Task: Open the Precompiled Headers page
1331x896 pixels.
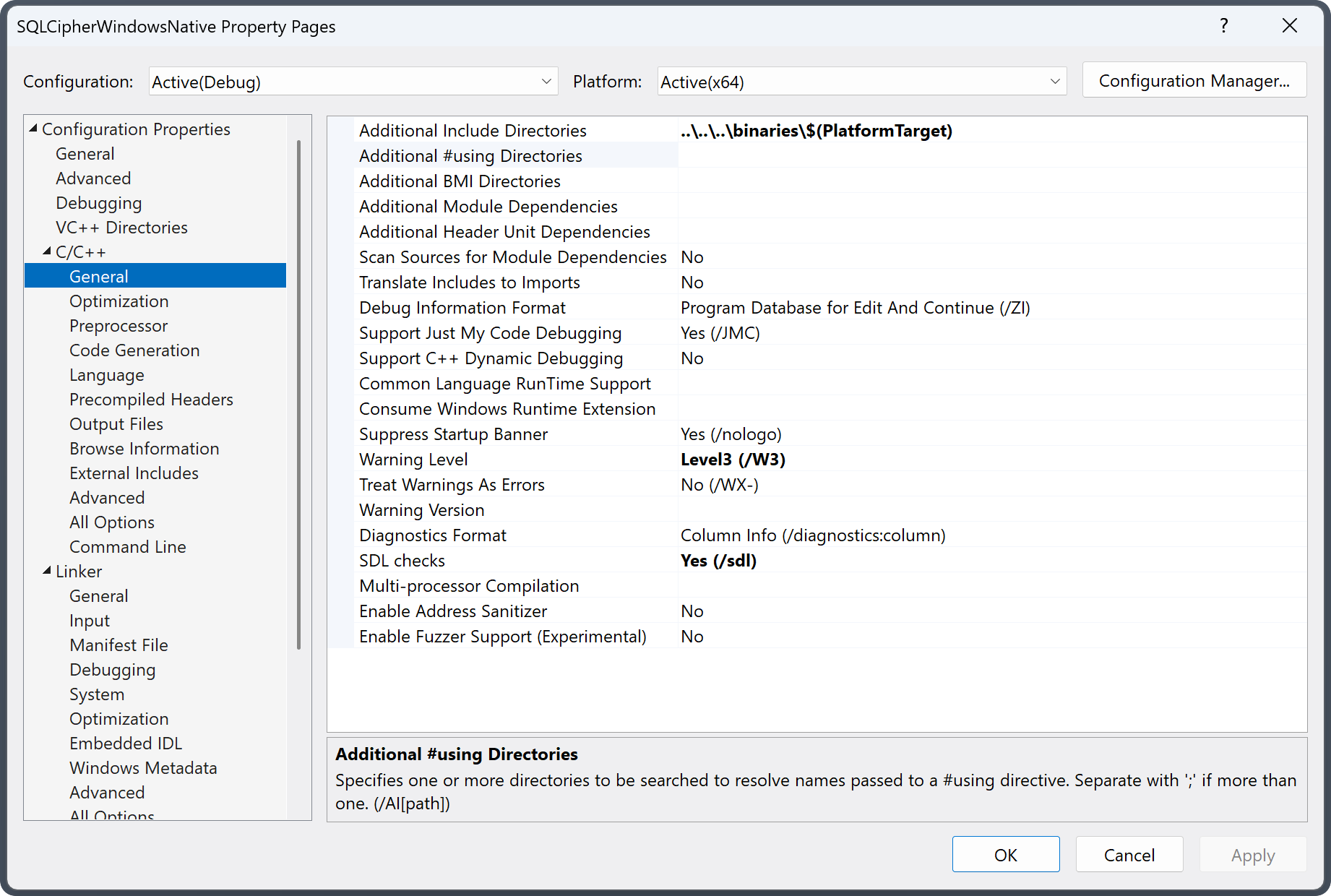Action: point(151,400)
